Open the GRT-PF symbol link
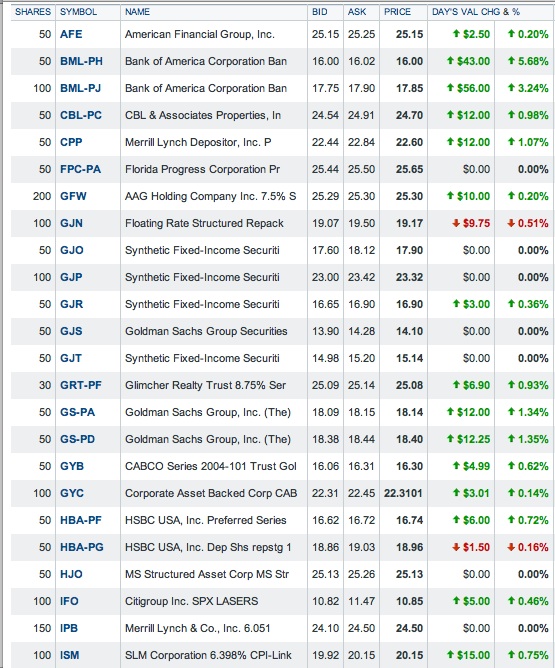 81,385
